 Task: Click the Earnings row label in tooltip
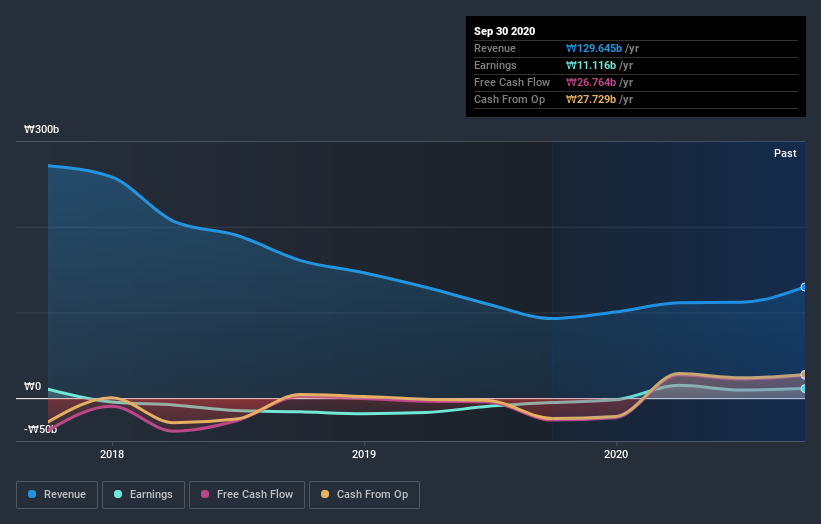click(x=495, y=65)
